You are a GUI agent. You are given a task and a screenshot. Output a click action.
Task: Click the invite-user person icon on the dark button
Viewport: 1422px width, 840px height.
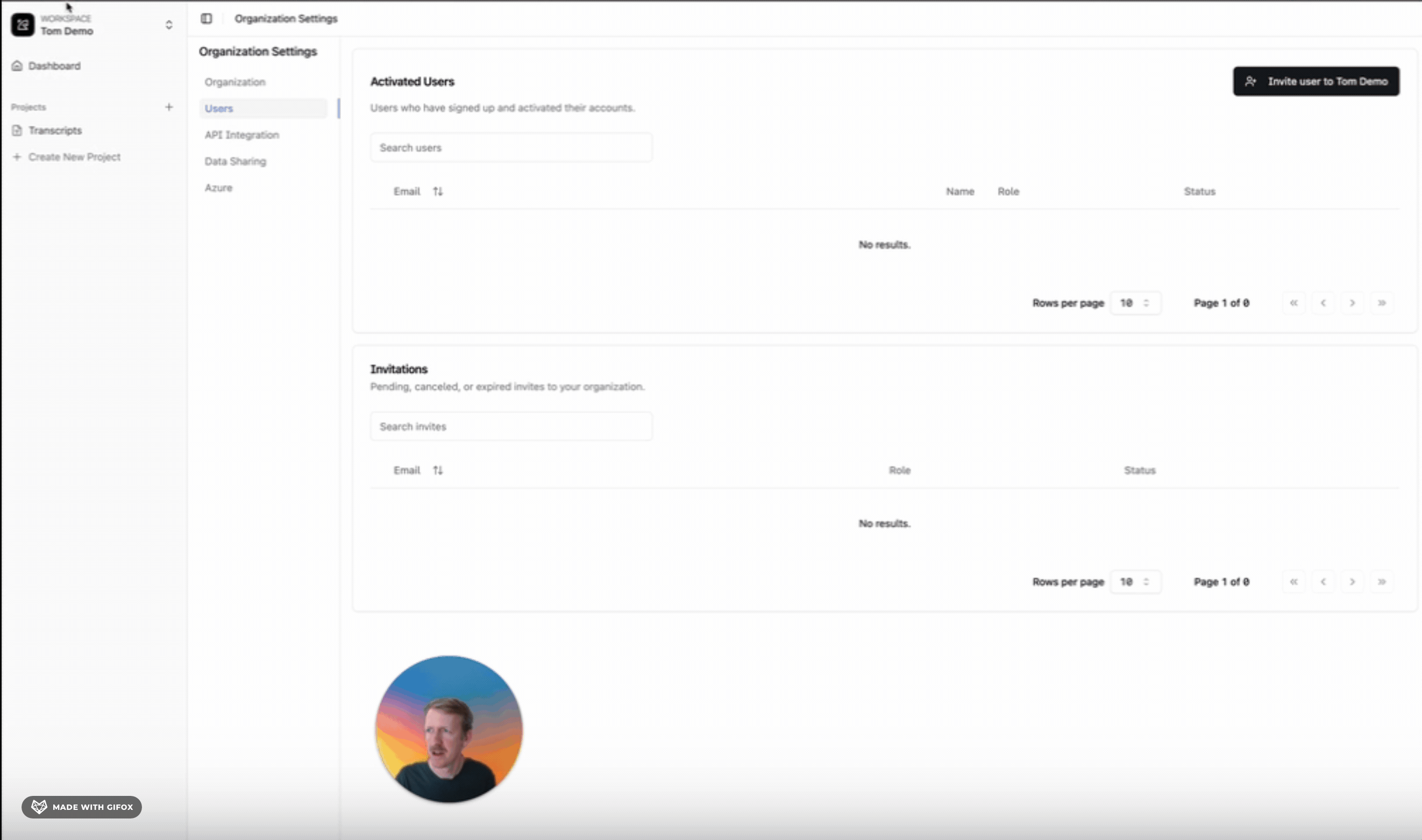(1251, 81)
